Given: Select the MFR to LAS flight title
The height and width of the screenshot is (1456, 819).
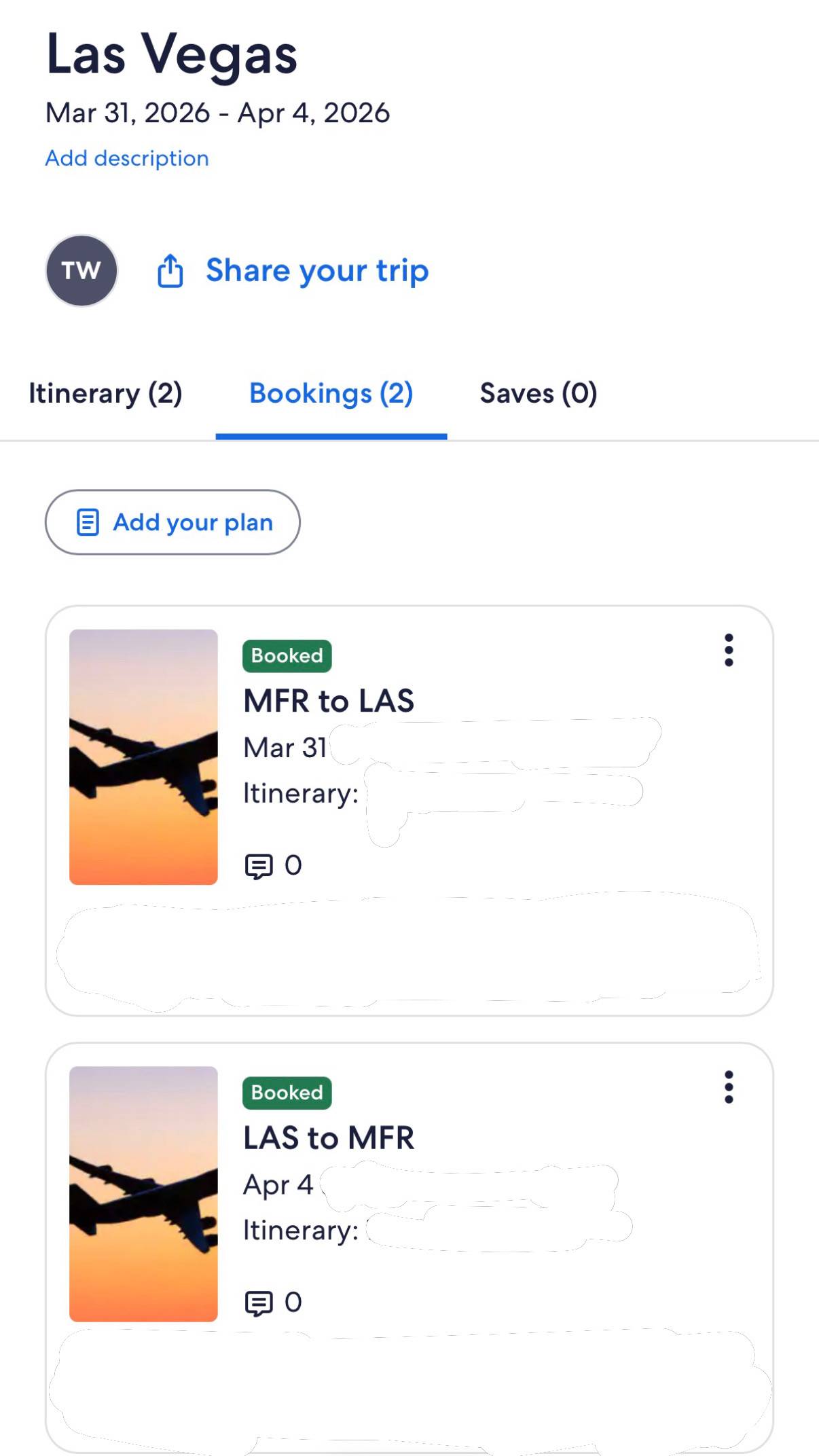Looking at the screenshot, I should pos(329,701).
